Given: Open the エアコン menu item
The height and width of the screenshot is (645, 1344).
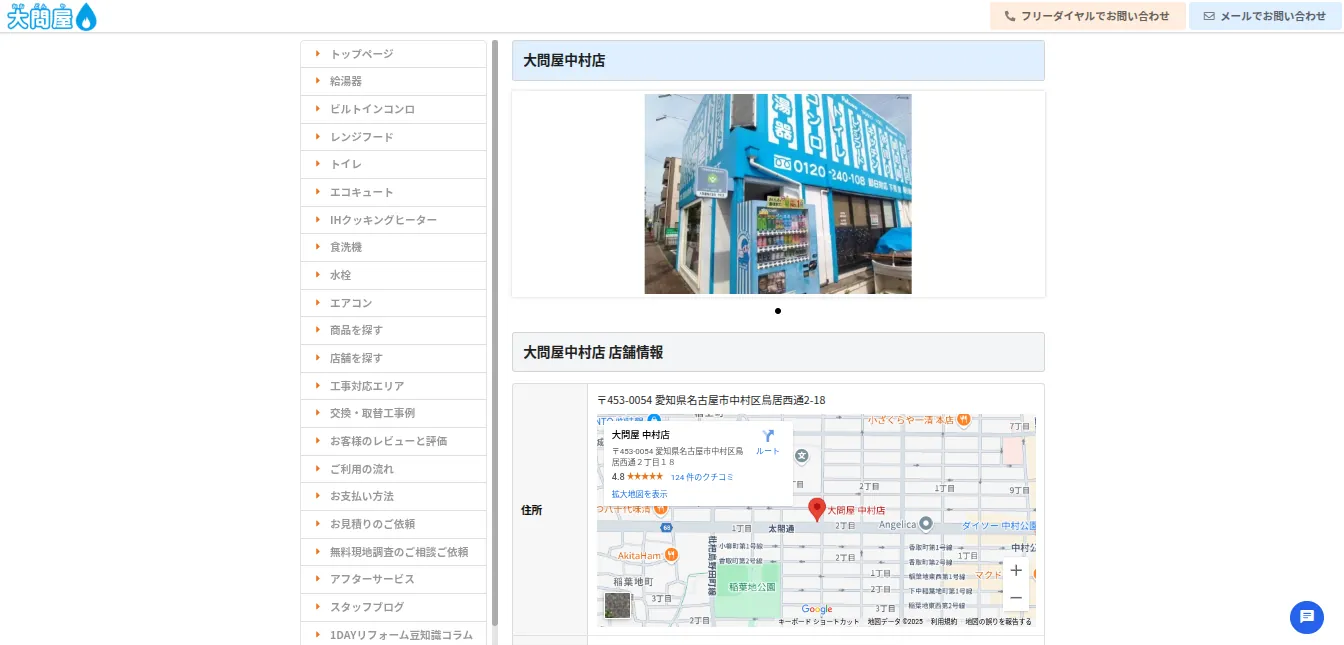Looking at the screenshot, I should 393,303.
